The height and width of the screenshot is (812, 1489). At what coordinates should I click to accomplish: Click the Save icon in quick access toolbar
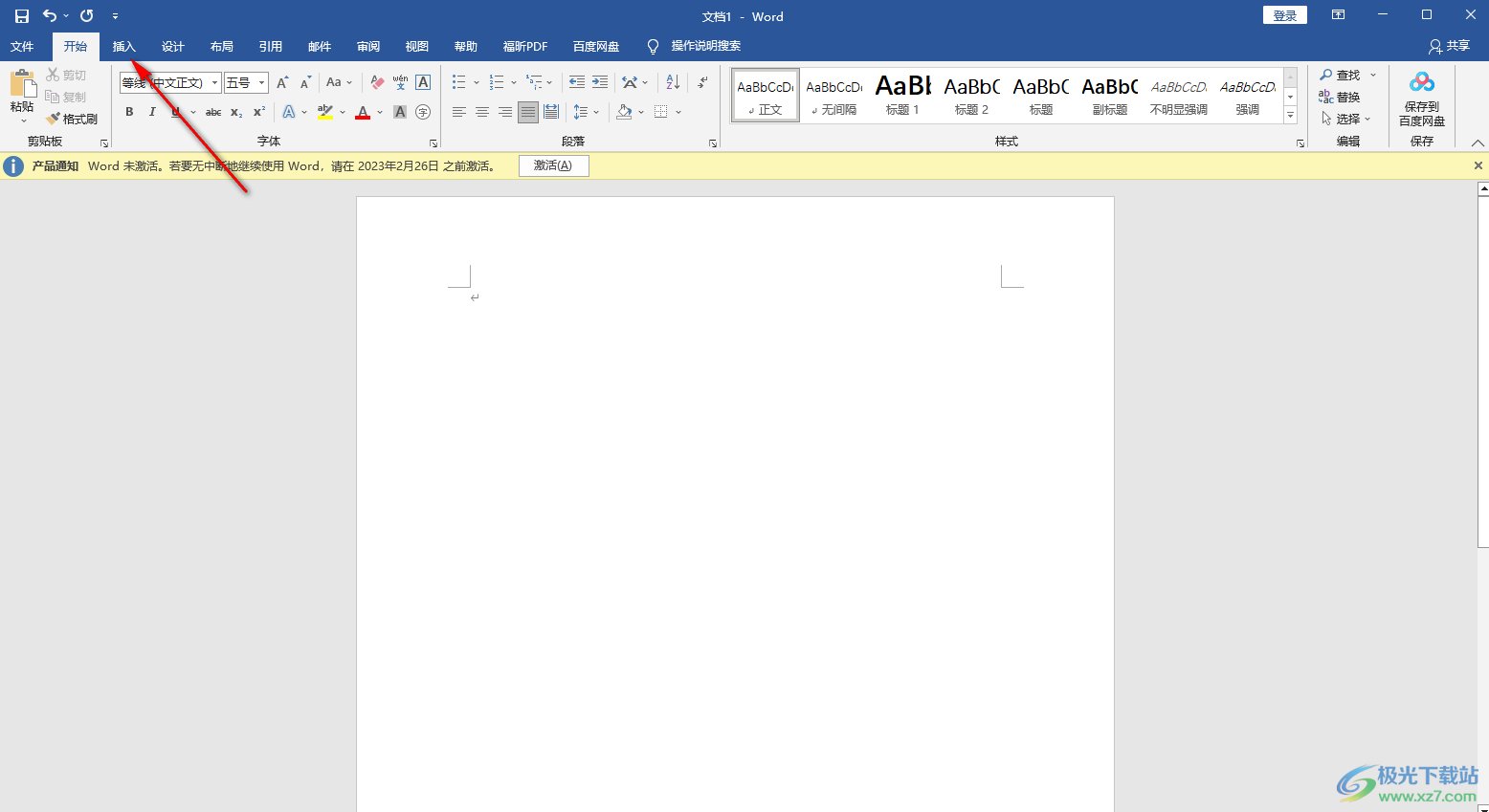click(21, 16)
